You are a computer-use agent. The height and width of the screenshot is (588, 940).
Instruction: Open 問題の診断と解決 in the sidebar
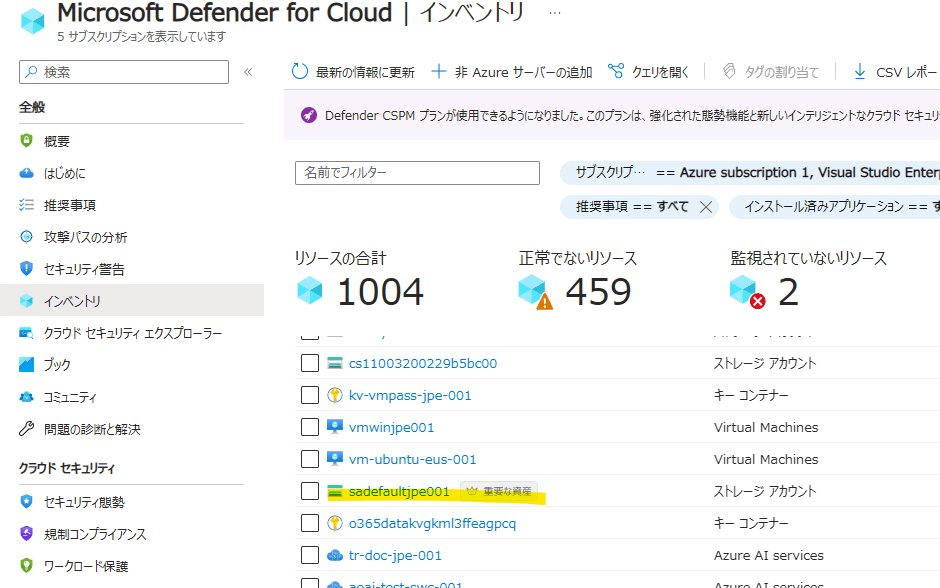(x=92, y=429)
